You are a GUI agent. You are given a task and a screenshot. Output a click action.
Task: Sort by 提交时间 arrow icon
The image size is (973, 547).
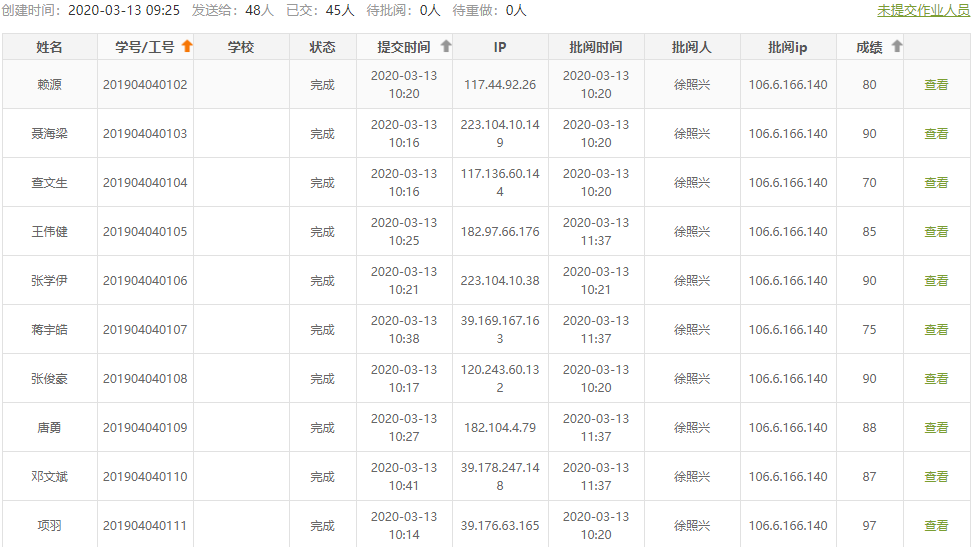tap(446, 46)
